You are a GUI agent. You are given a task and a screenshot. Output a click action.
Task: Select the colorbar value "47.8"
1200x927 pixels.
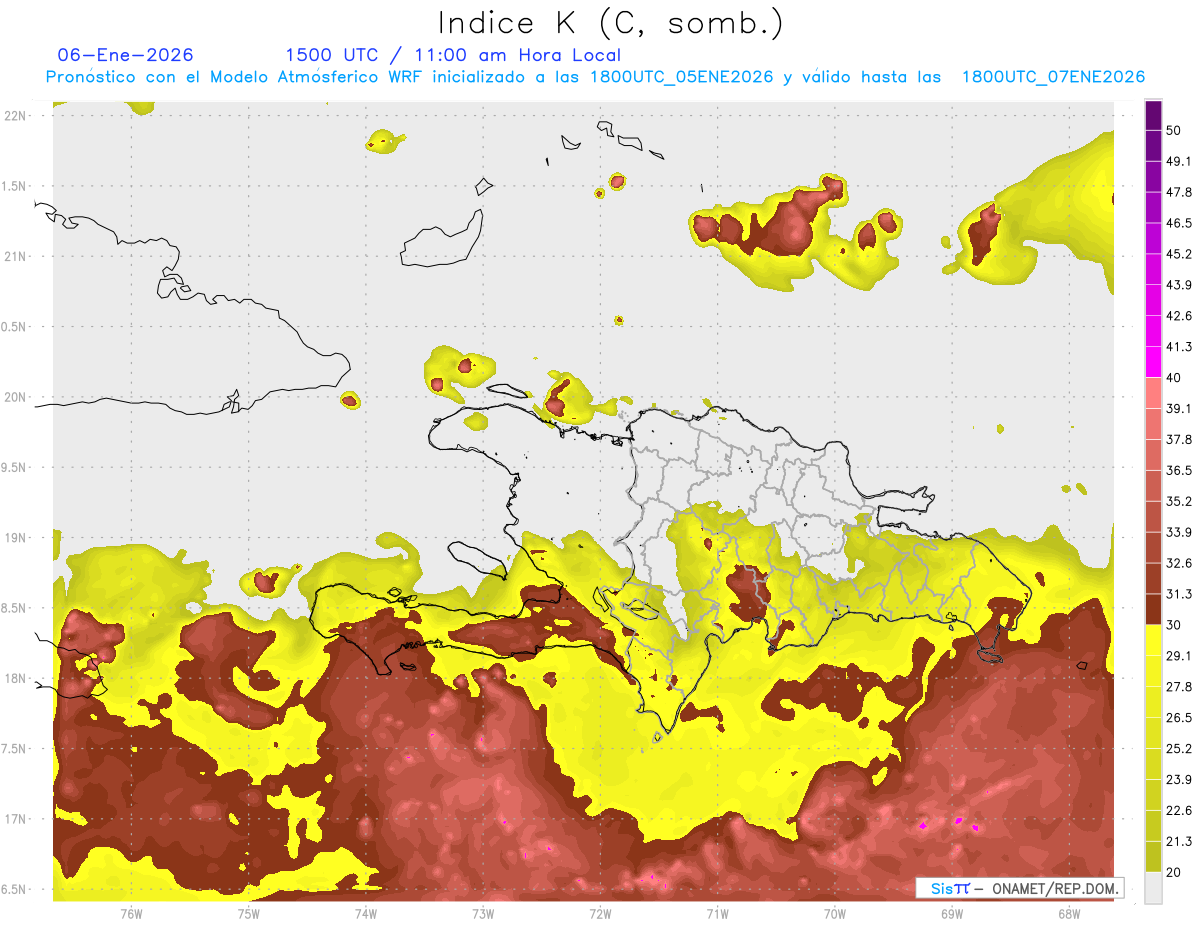click(x=1179, y=192)
